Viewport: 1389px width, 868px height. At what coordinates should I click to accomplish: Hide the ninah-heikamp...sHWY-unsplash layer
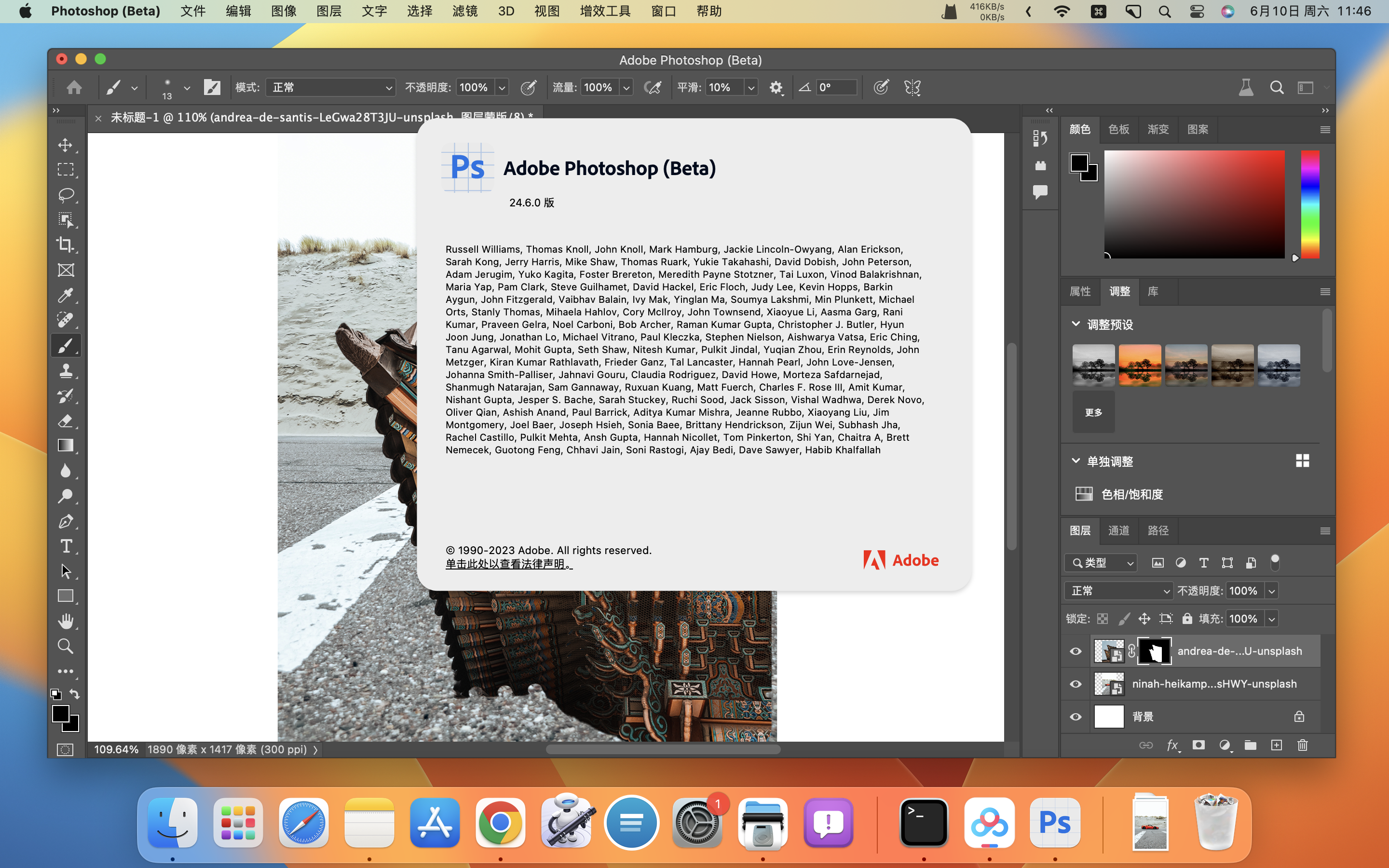pos(1076,684)
